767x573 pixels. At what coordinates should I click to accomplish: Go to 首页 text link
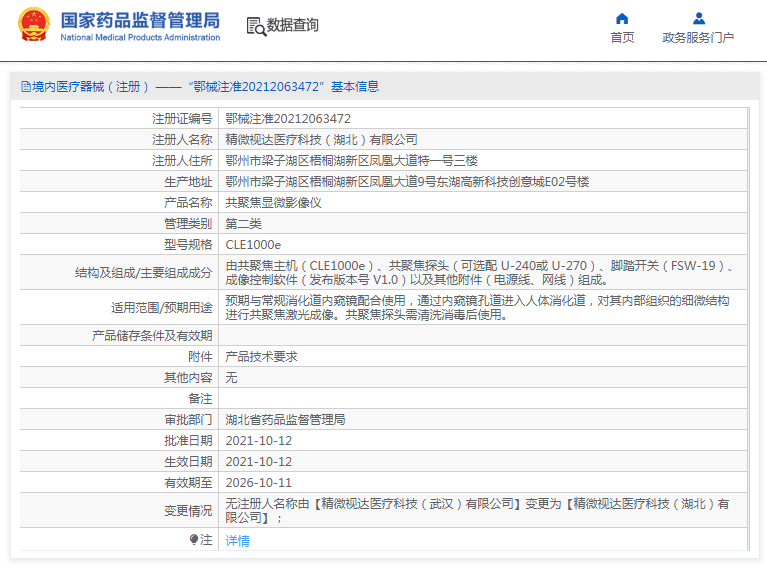click(622, 38)
